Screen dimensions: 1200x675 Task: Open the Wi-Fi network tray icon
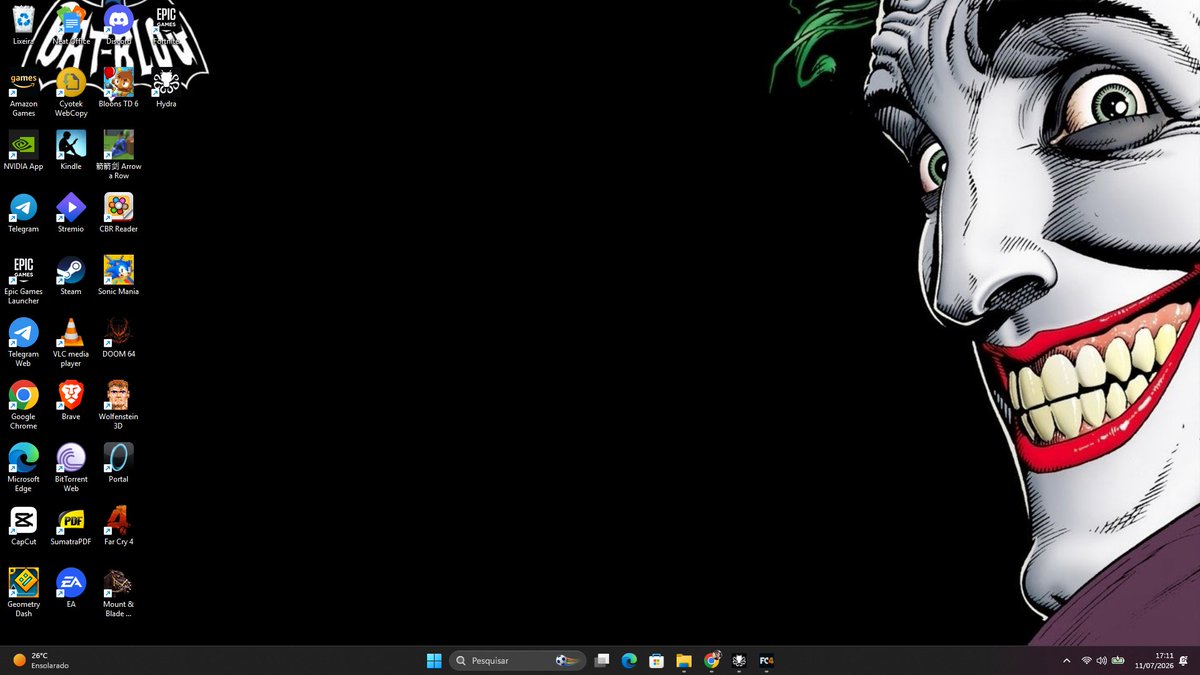(1086, 660)
